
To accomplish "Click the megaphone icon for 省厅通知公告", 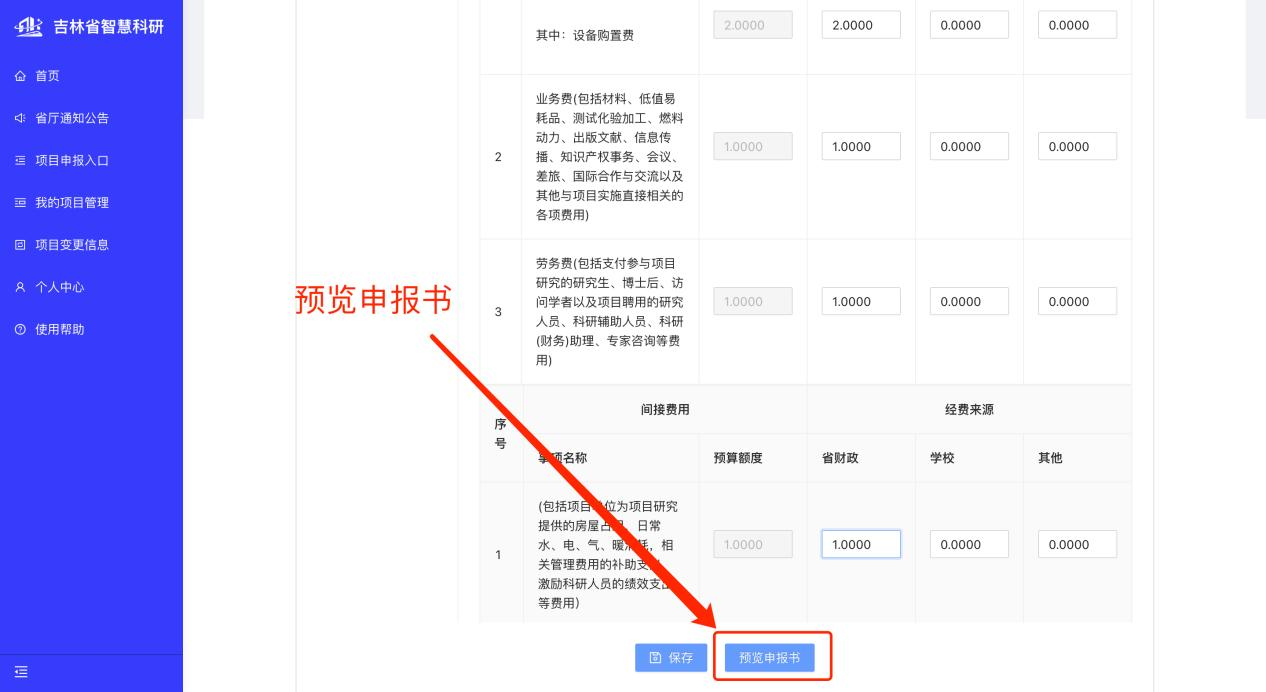I will [x=20, y=118].
